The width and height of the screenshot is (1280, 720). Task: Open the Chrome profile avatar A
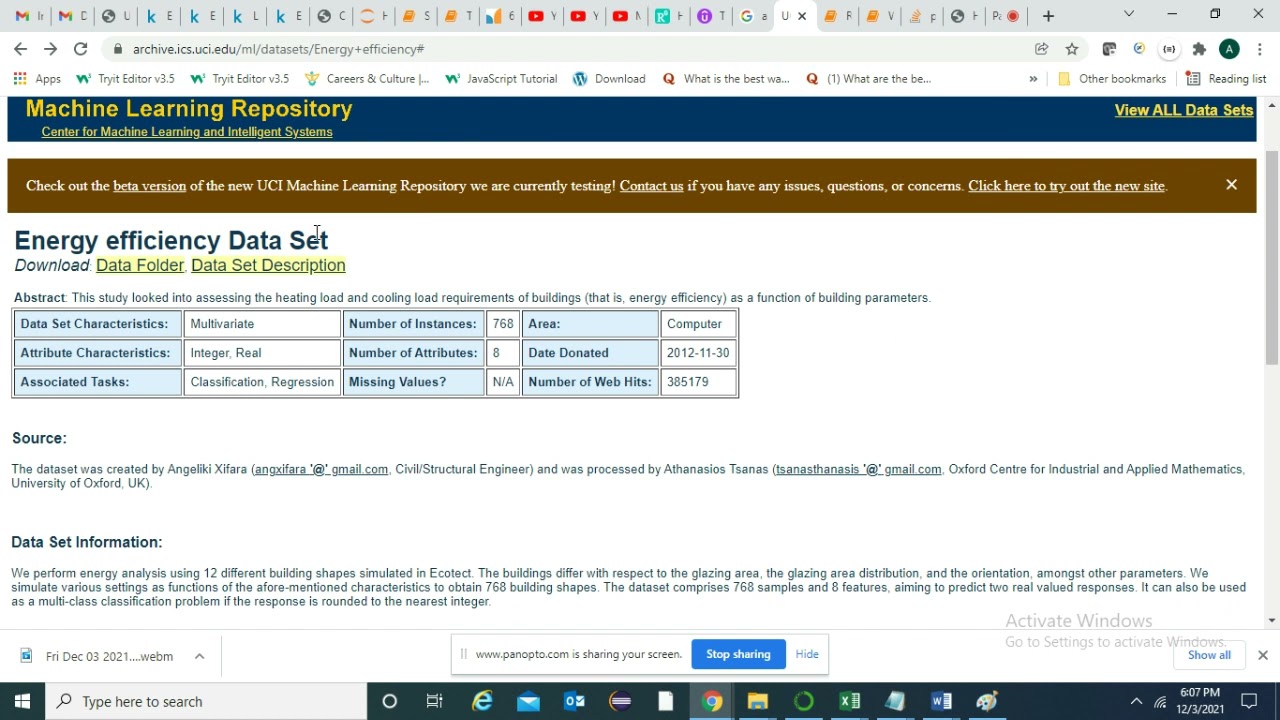point(1229,49)
